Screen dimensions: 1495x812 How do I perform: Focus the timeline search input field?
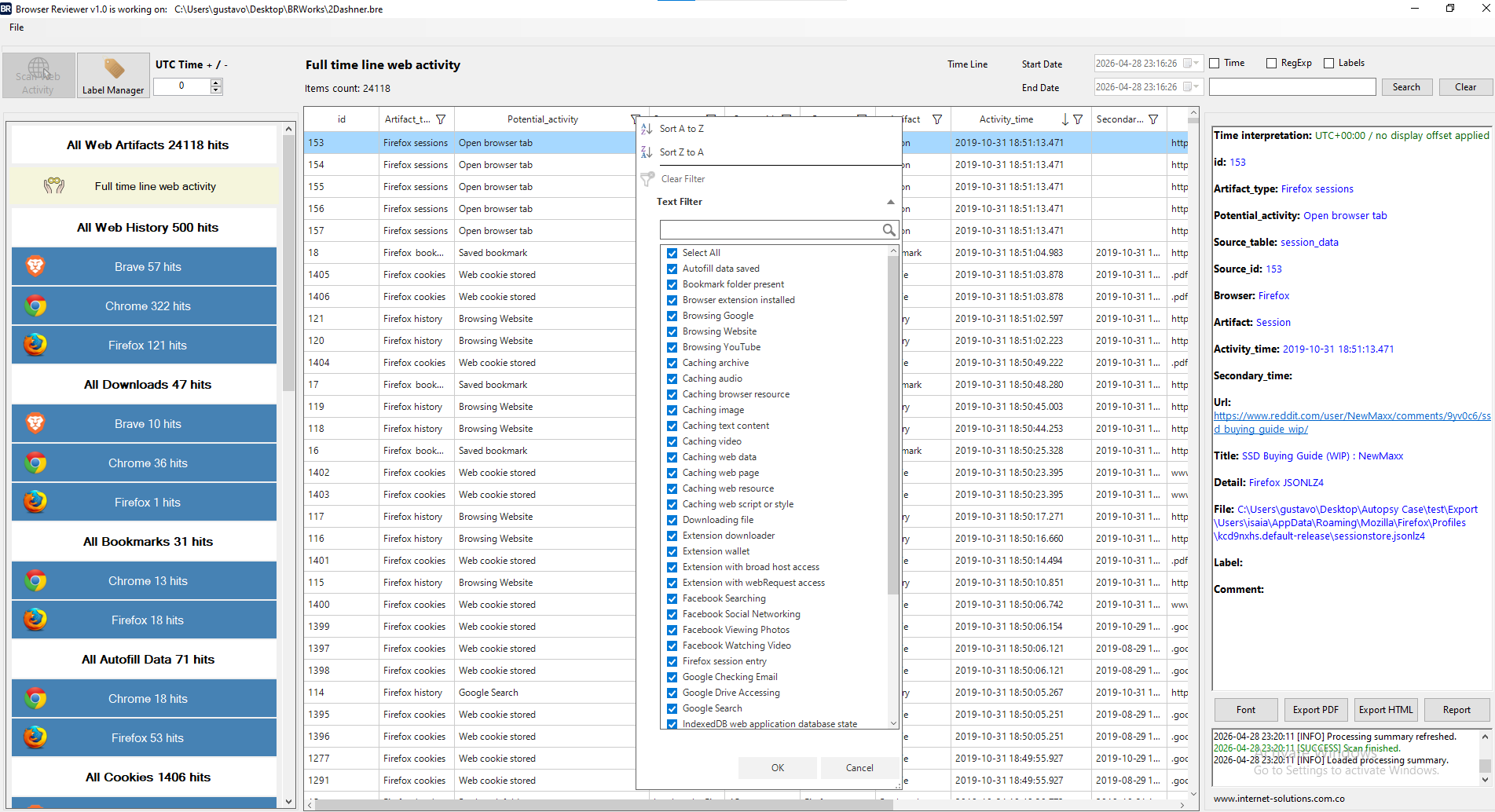1292,87
